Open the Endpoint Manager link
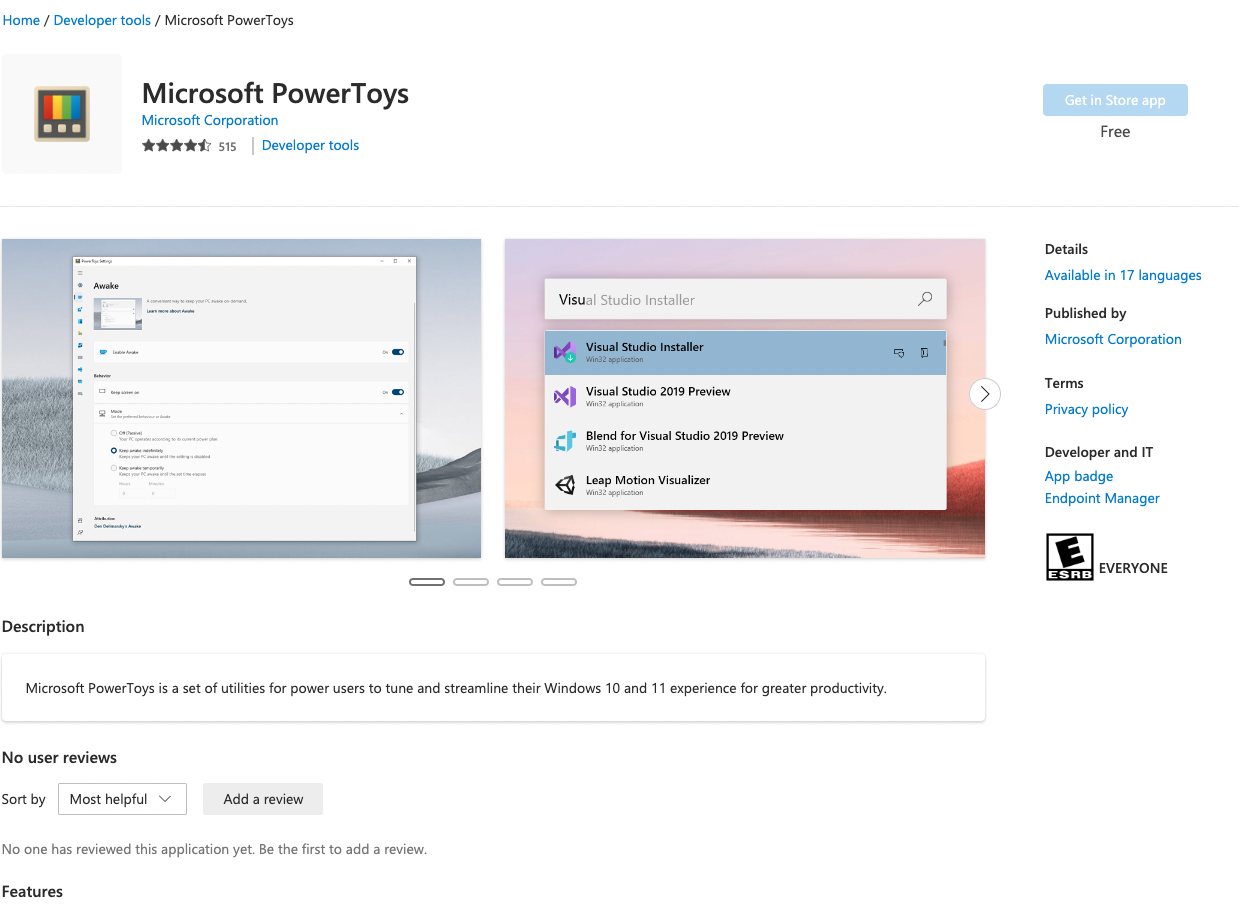This screenshot has width=1239, height=915. tap(1102, 498)
